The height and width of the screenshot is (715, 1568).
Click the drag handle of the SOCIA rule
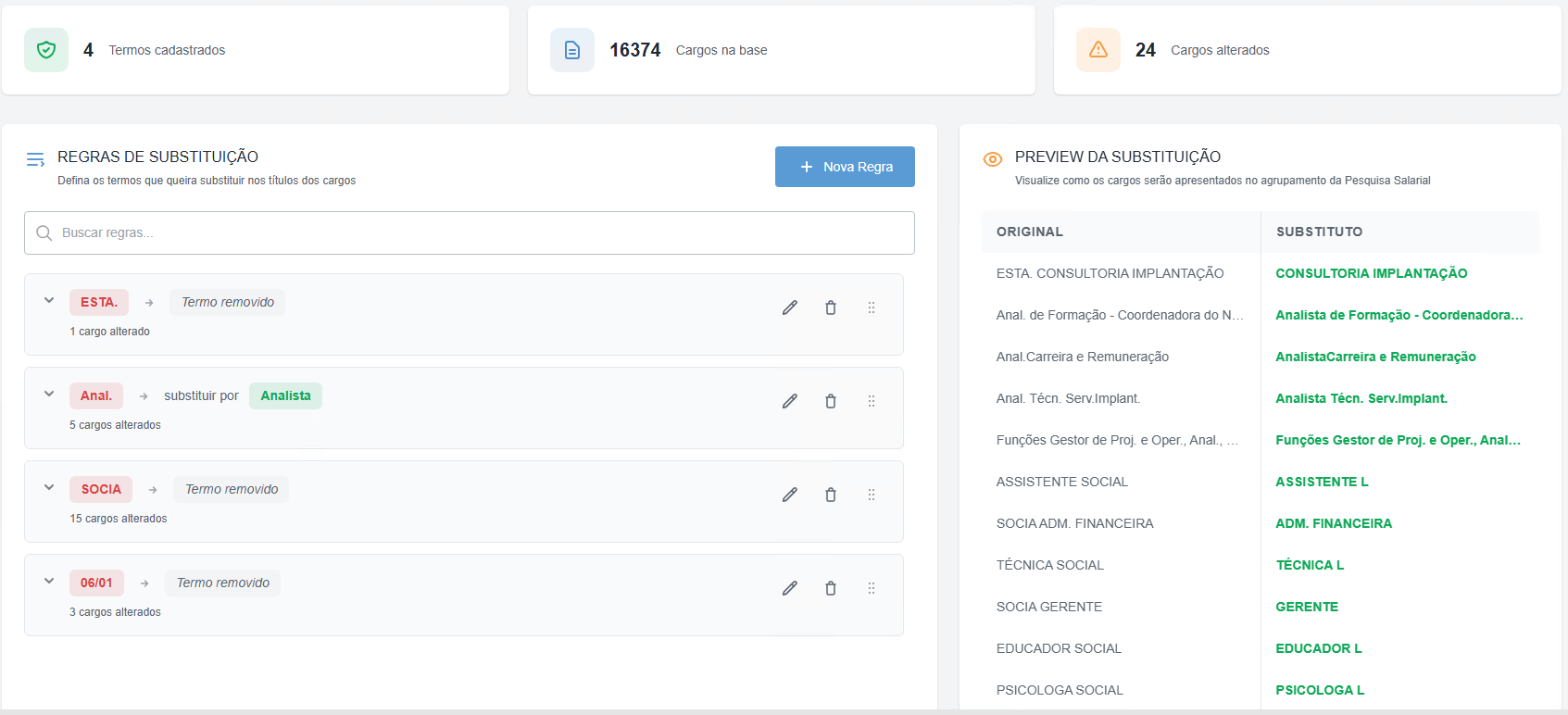coord(872,495)
